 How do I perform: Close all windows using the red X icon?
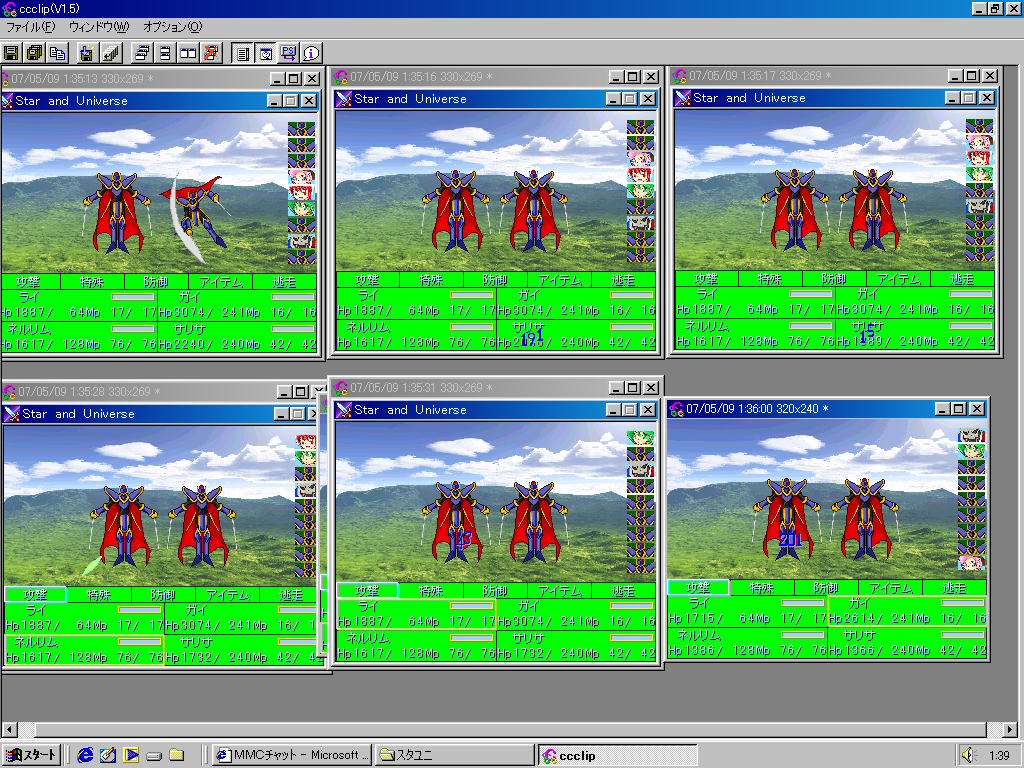tap(211, 54)
